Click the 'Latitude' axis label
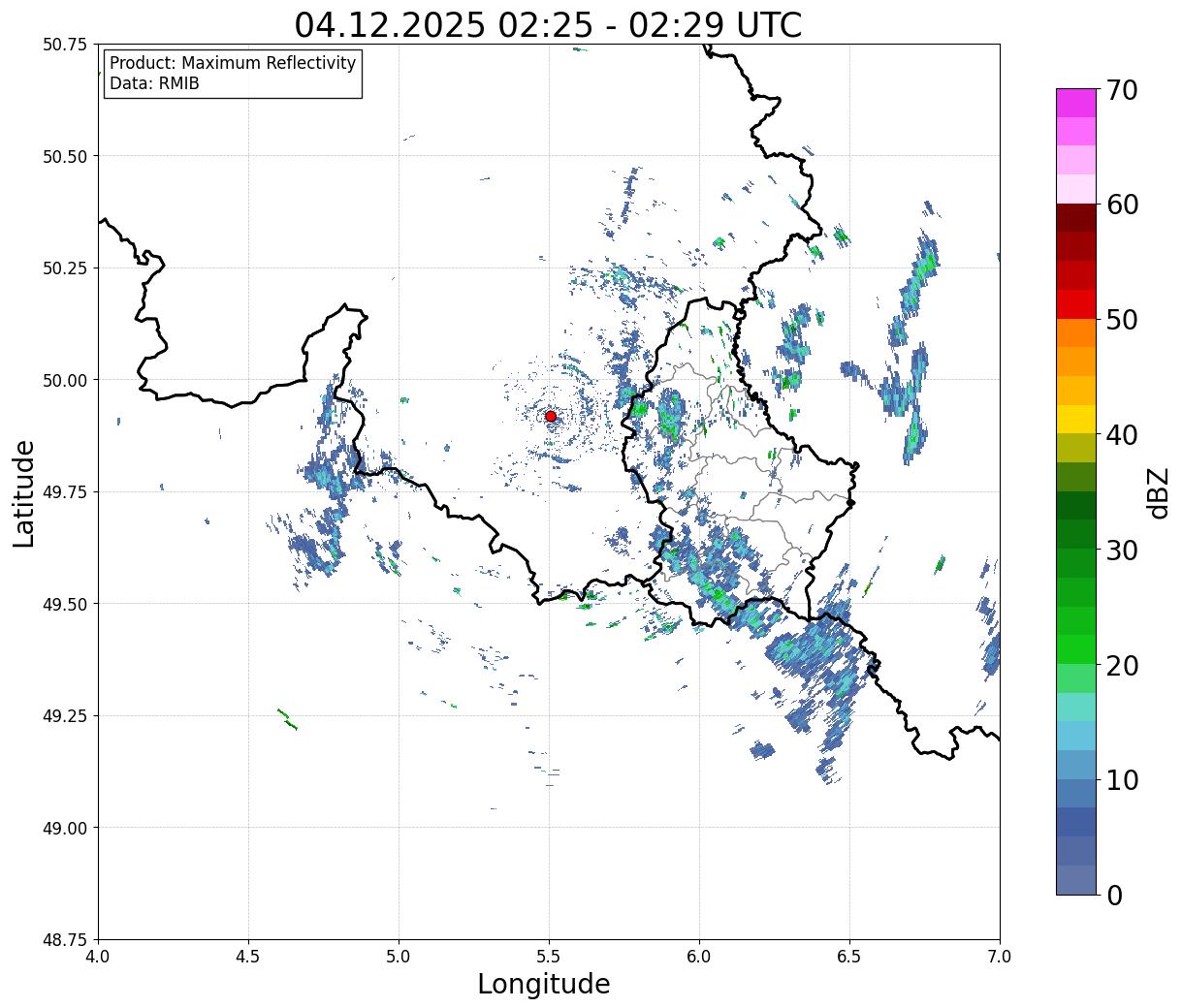1182x1008 pixels. 24,493
